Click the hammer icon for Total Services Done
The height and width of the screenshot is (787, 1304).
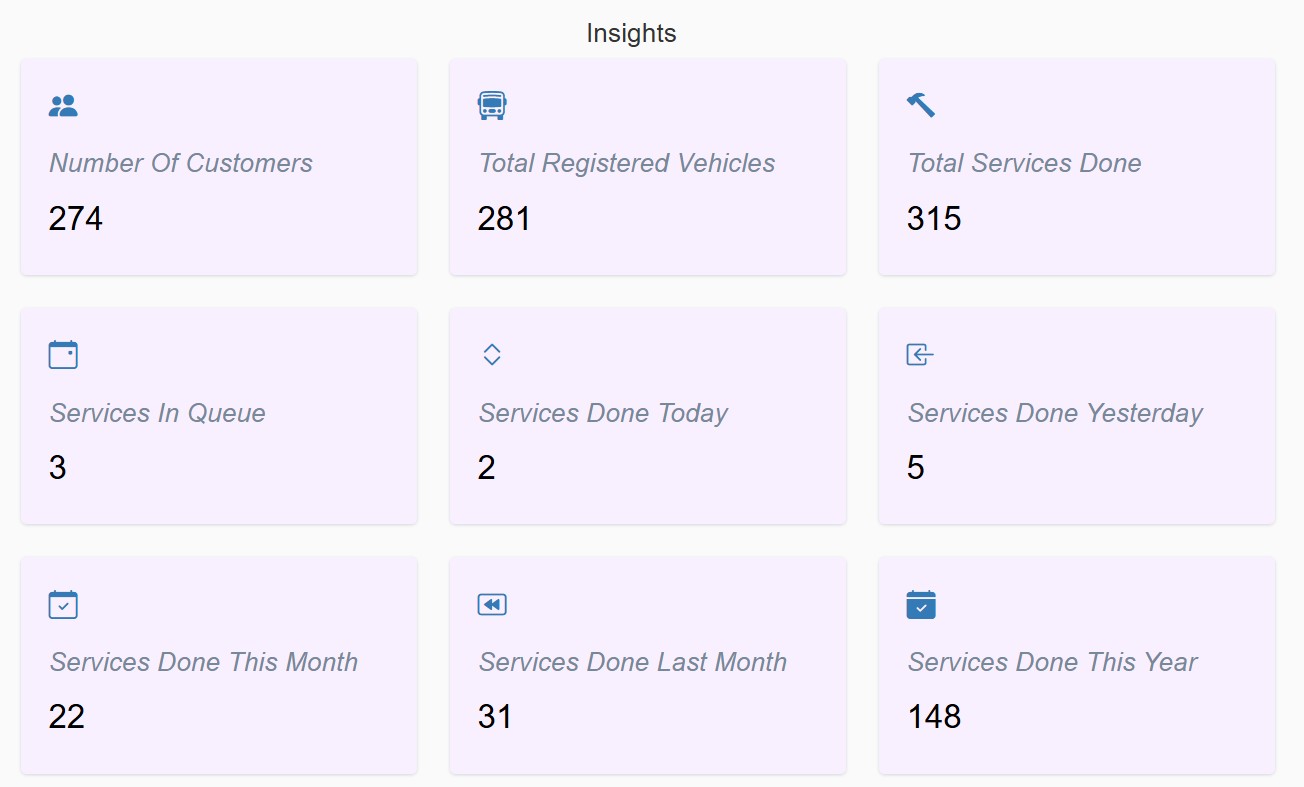click(x=921, y=105)
